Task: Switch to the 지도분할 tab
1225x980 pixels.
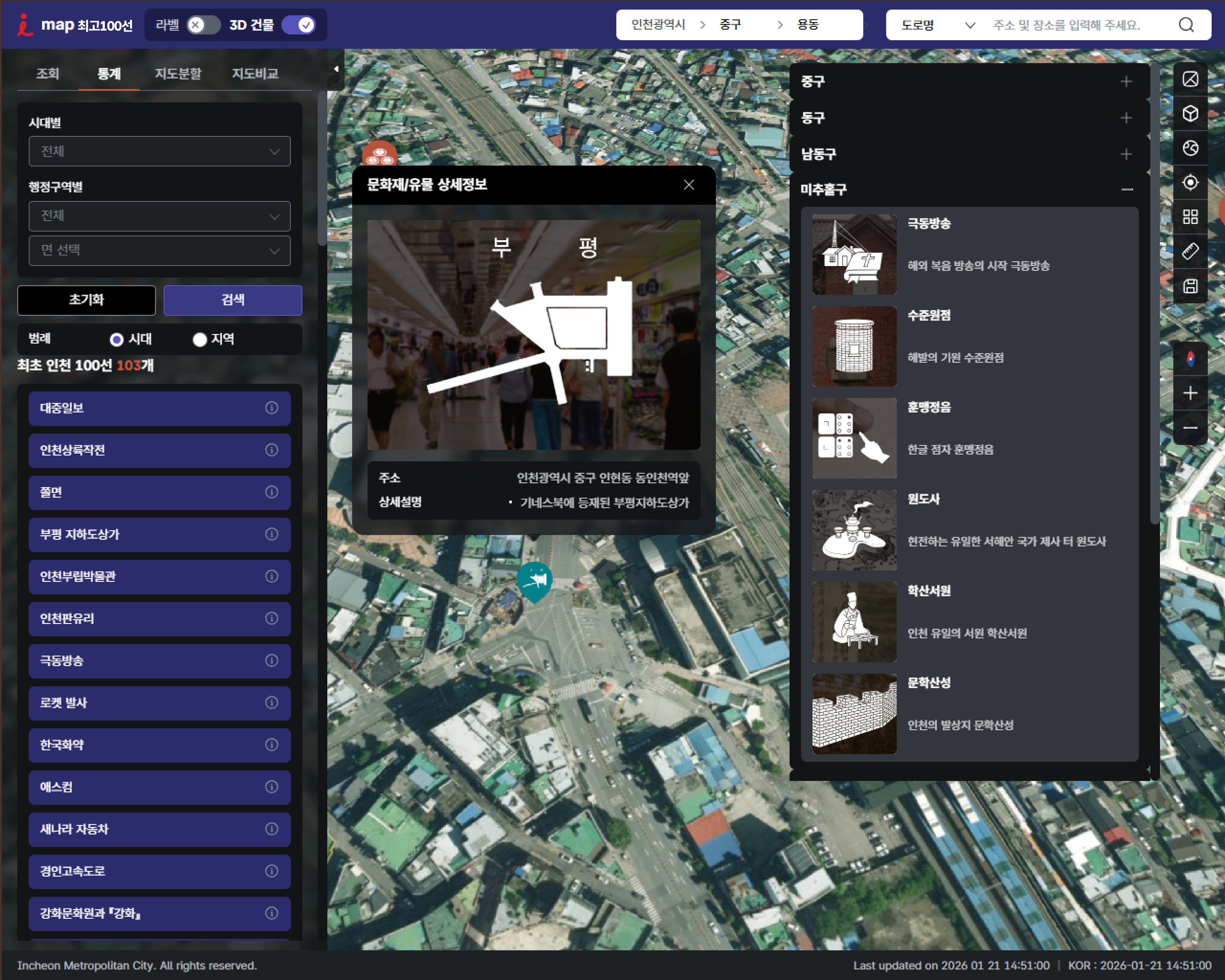Action: point(178,73)
